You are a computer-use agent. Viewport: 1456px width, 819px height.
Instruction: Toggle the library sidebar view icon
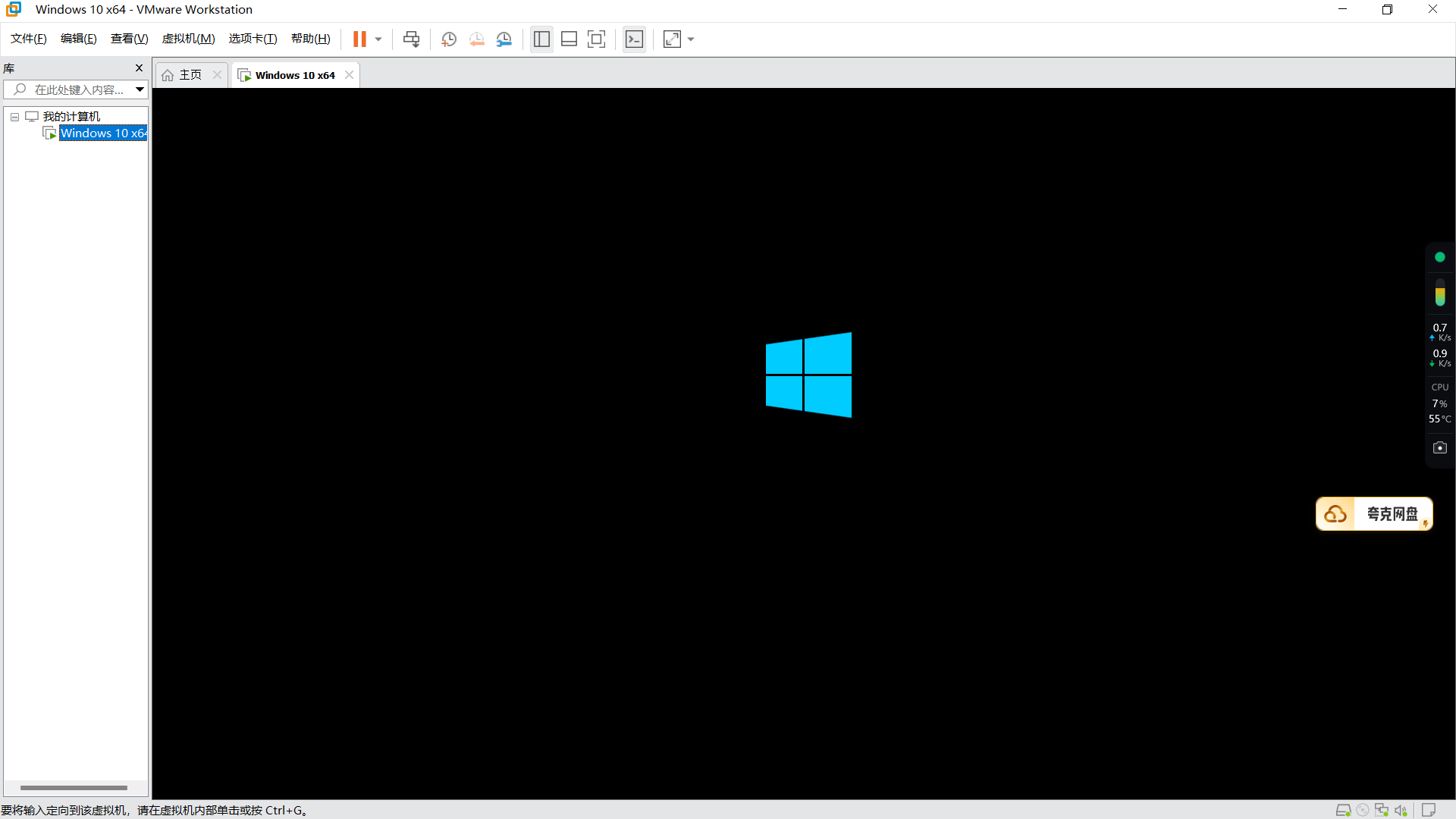pyautogui.click(x=541, y=39)
